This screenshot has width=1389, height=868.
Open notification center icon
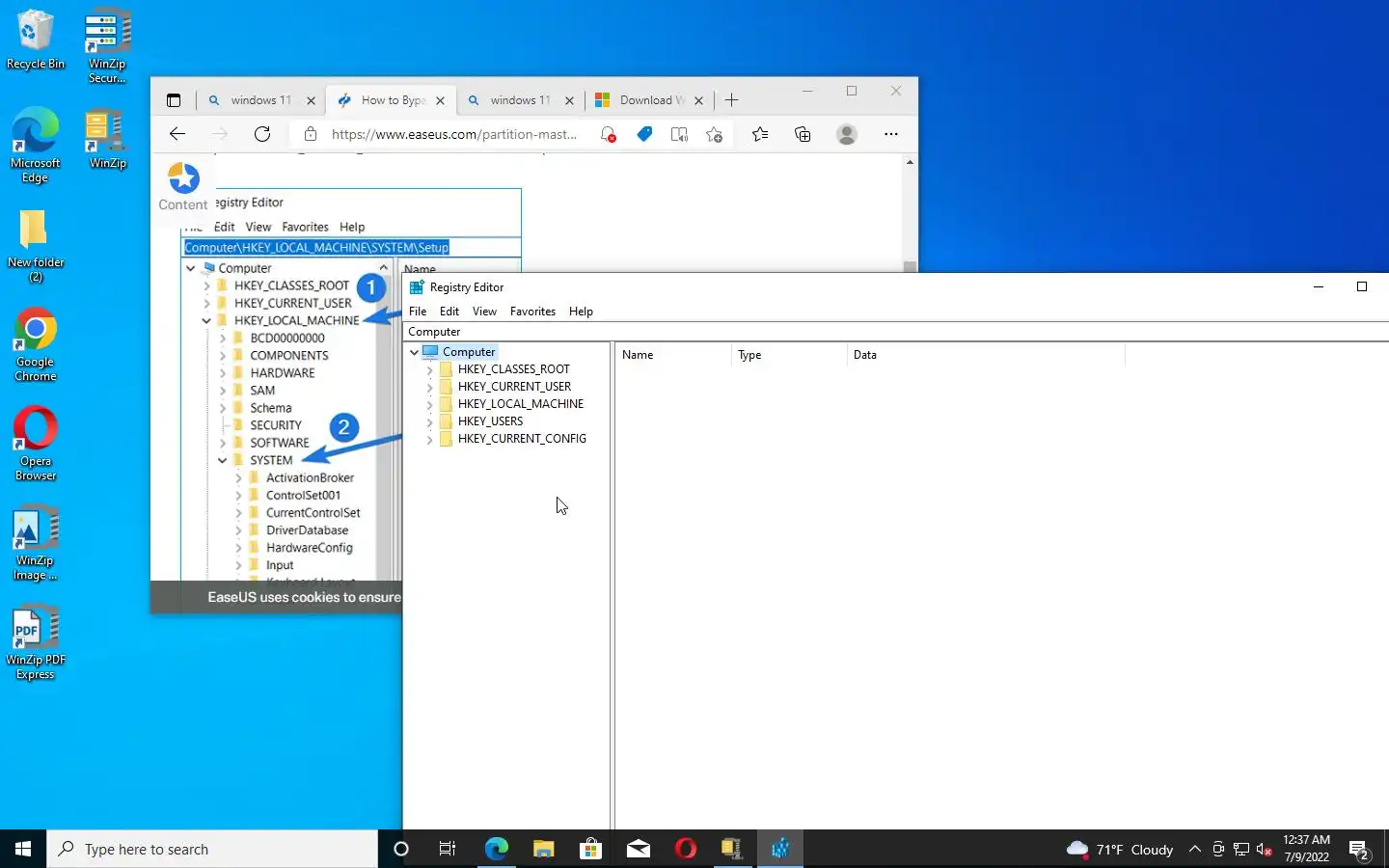click(x=1360, y=850)
